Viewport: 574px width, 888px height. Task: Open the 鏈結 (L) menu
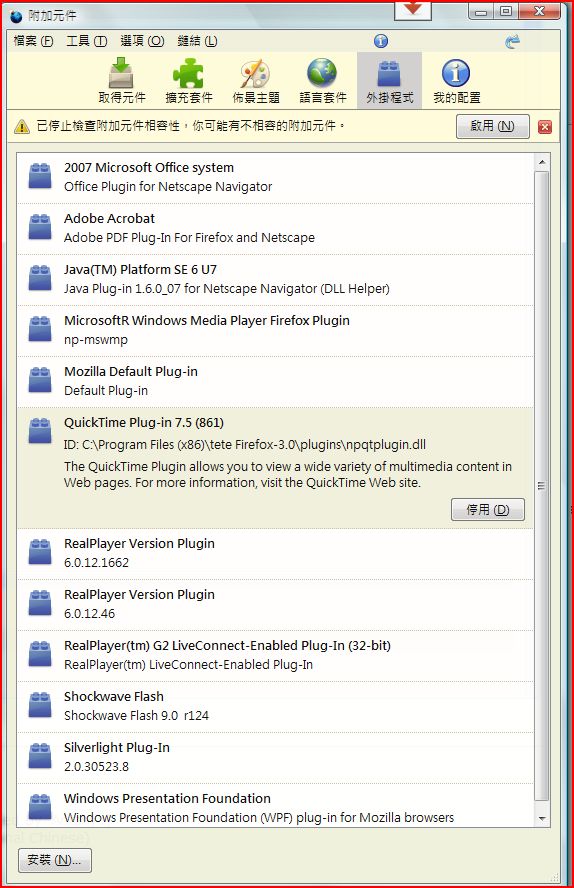click(197, 41)
